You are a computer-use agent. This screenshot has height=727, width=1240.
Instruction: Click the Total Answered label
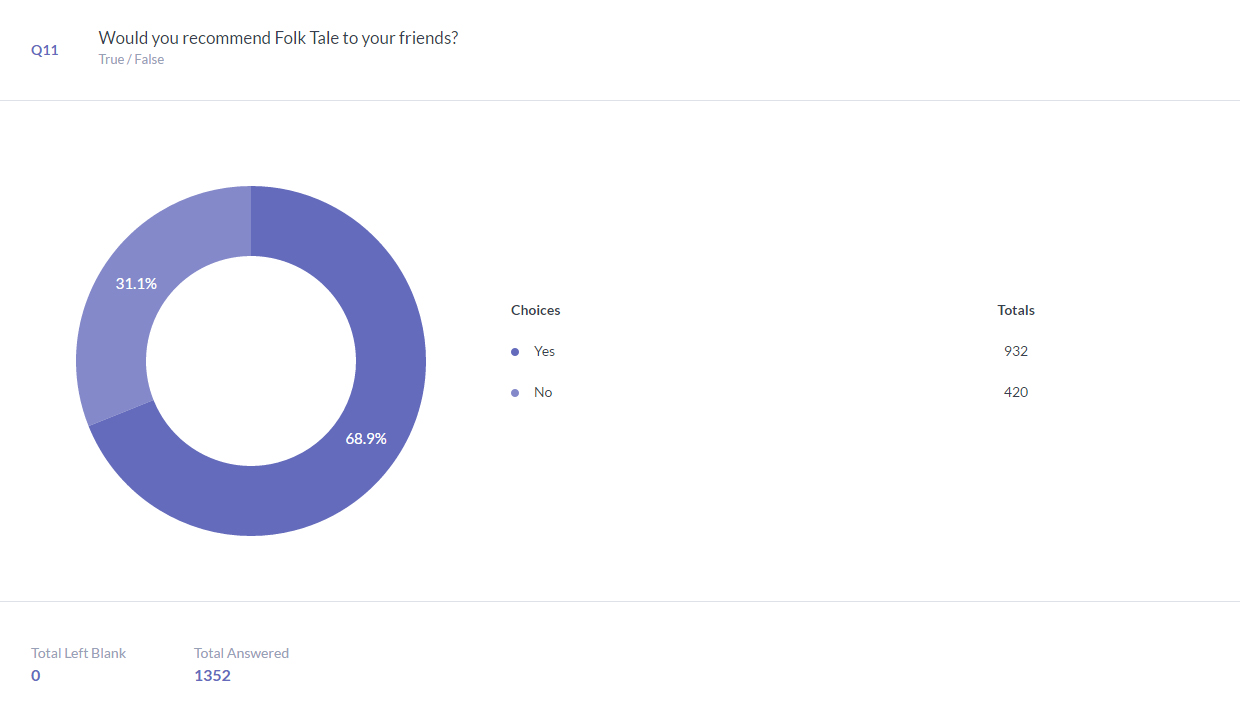click(x=241, y=653)
